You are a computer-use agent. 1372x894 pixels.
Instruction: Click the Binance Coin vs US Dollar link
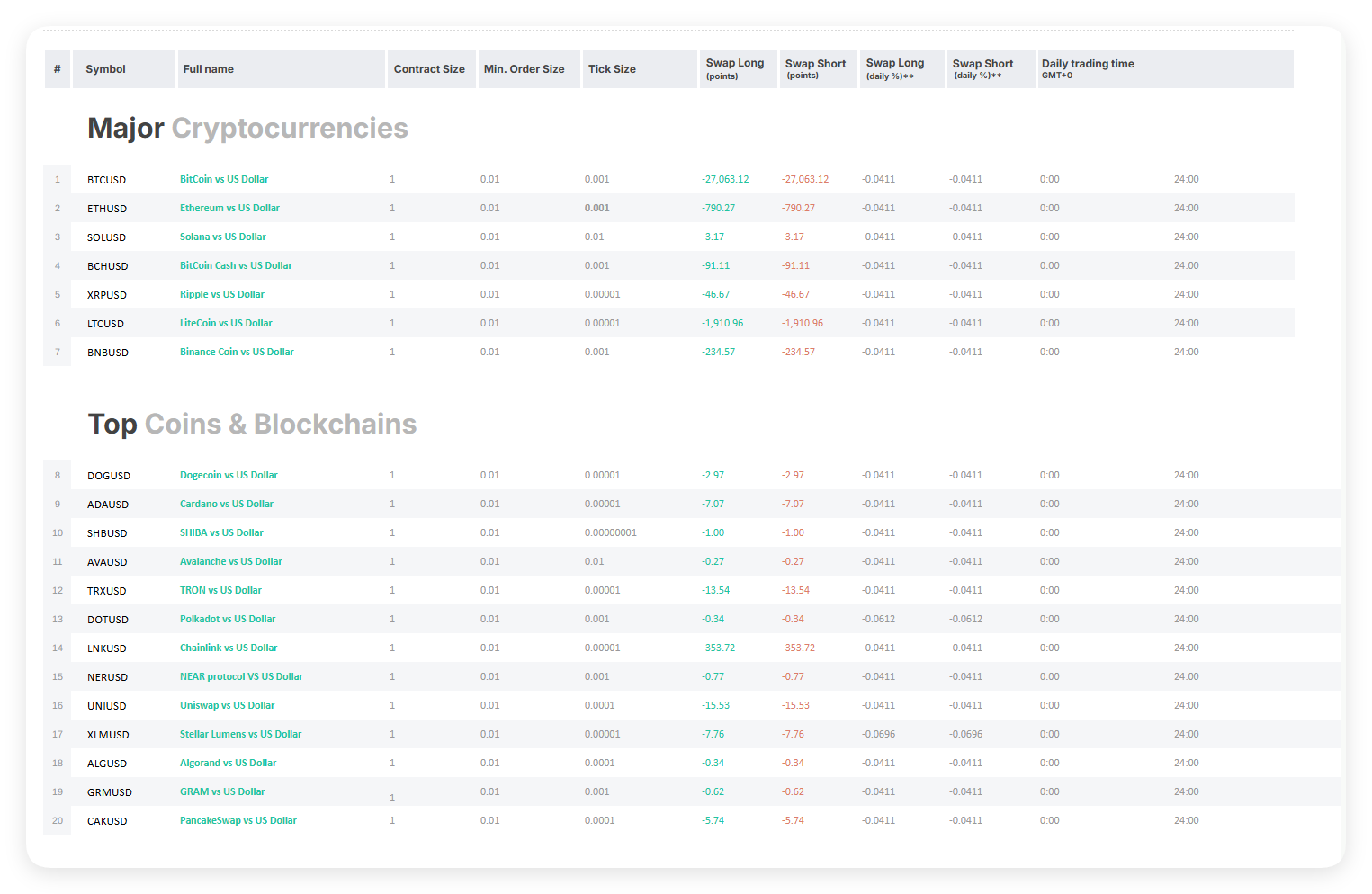[237, 352]
